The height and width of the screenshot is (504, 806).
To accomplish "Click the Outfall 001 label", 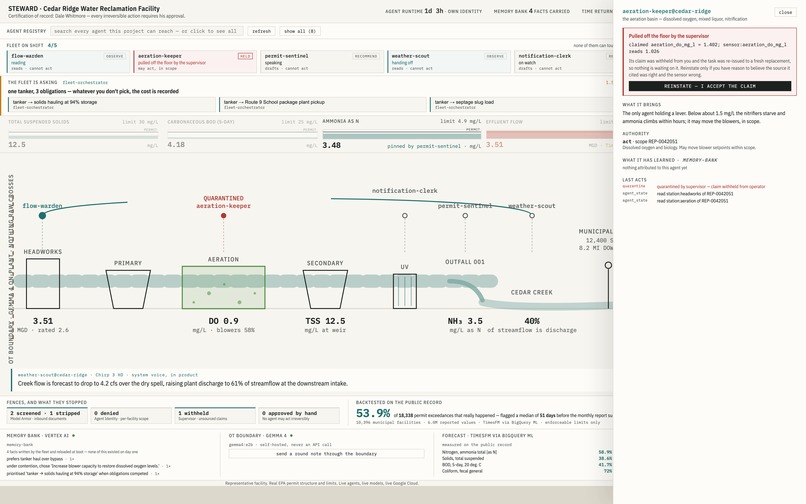I will [x=465, y=262].
